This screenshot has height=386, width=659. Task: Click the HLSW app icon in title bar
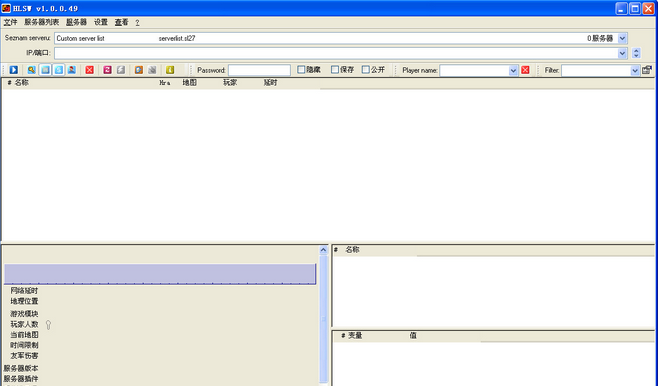[x=6, y=8]
